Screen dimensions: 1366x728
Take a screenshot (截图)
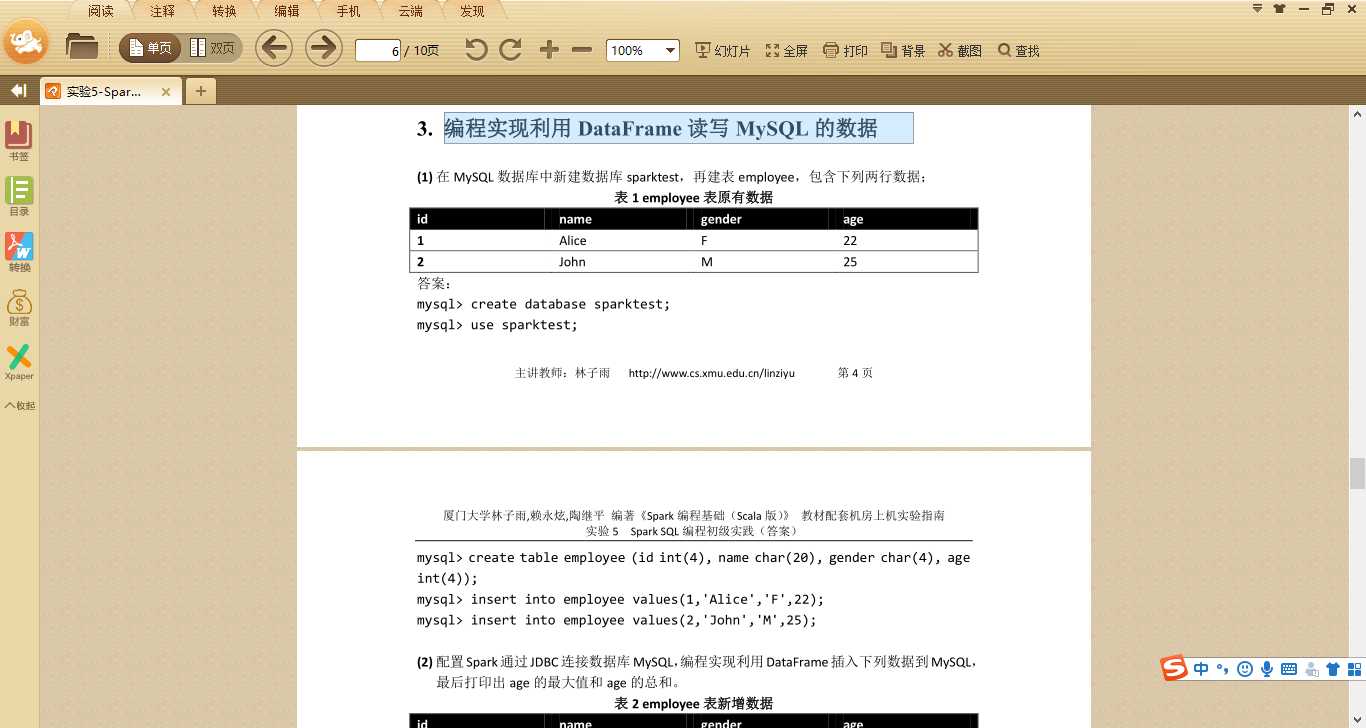pos(960,50)
